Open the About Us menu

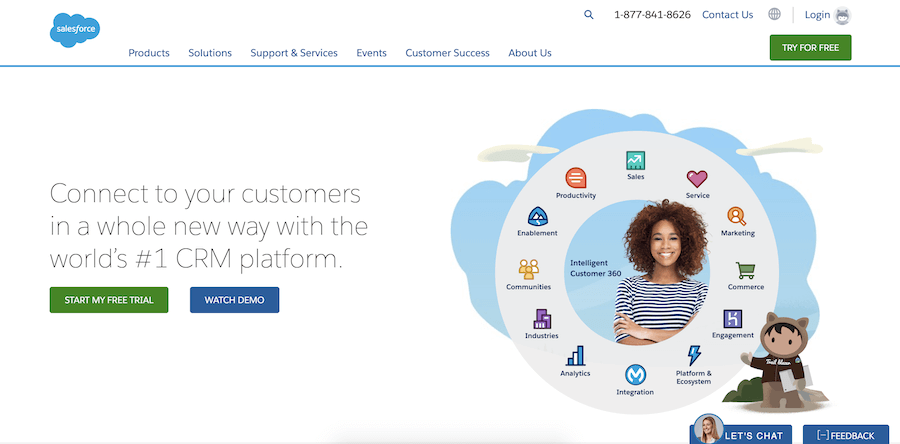click(x=530, y=53)
